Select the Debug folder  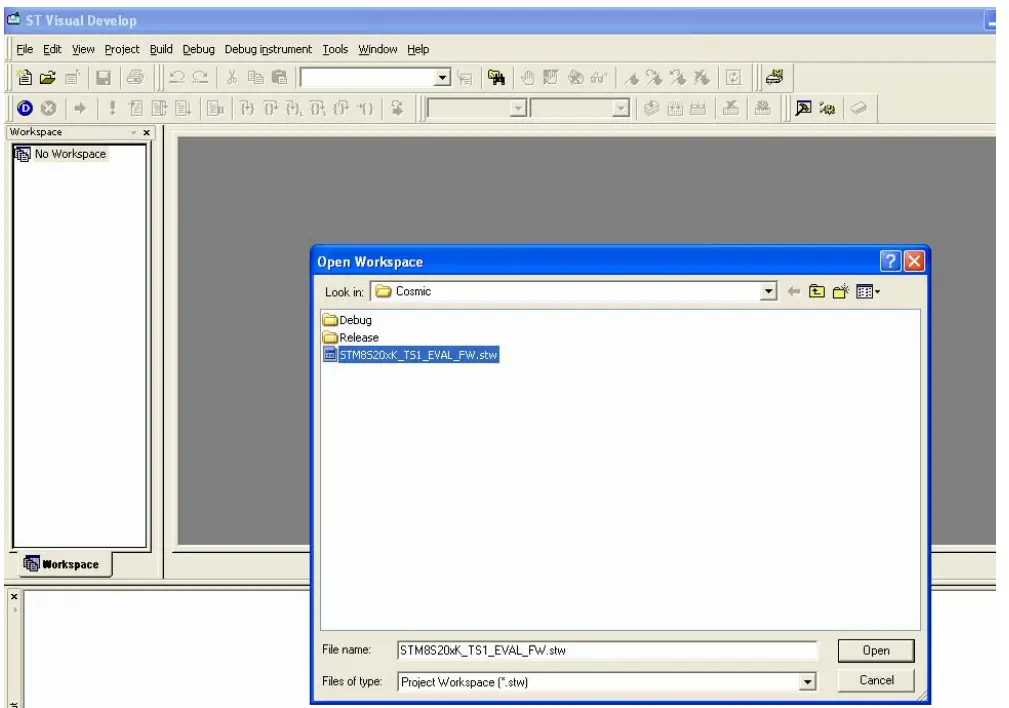tap(347, 320)
